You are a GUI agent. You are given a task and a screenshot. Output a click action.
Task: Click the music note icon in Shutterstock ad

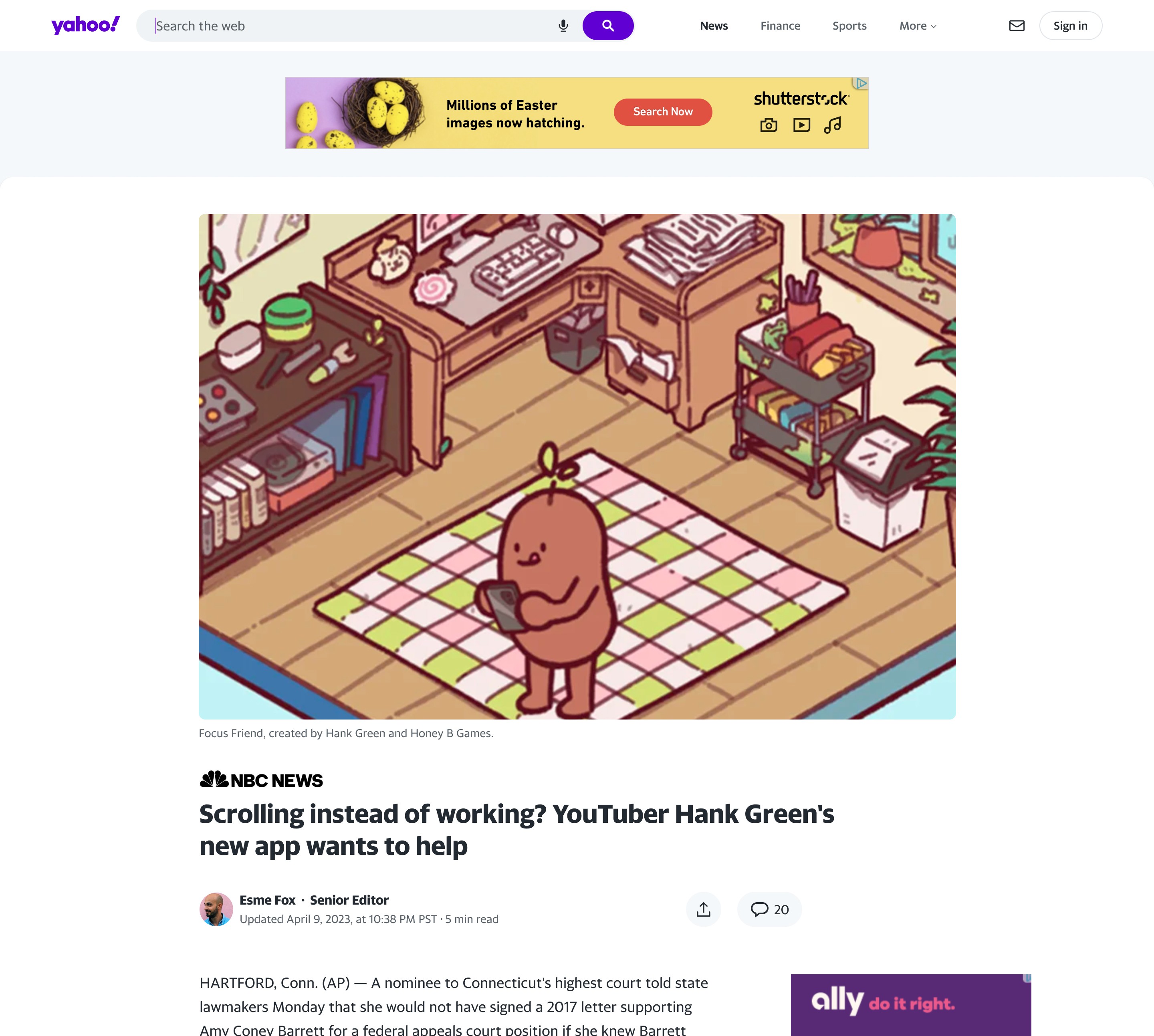pyautogui.click(x=832, y=125)
